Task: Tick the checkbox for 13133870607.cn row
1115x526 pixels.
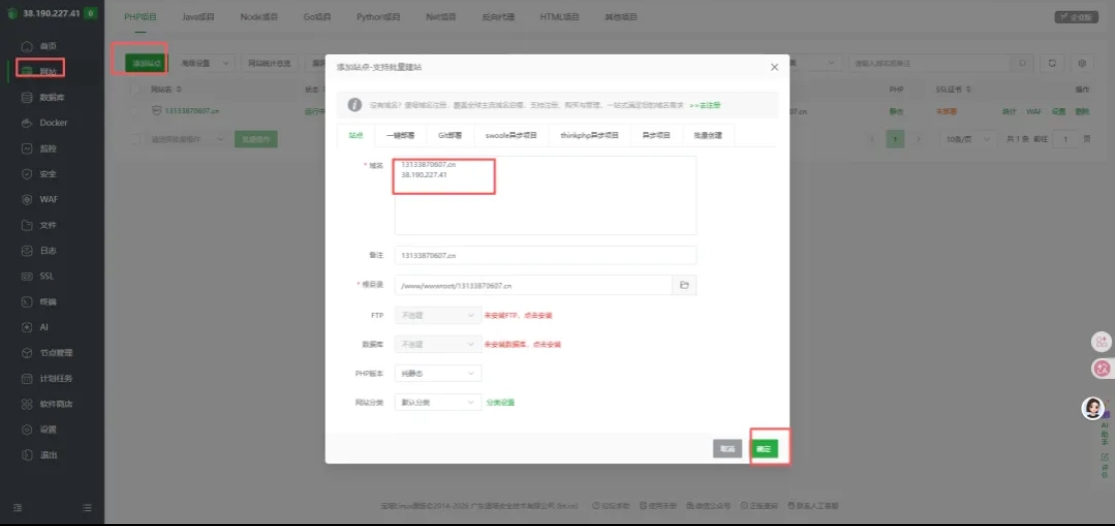Action: click(x=135, y=112)
